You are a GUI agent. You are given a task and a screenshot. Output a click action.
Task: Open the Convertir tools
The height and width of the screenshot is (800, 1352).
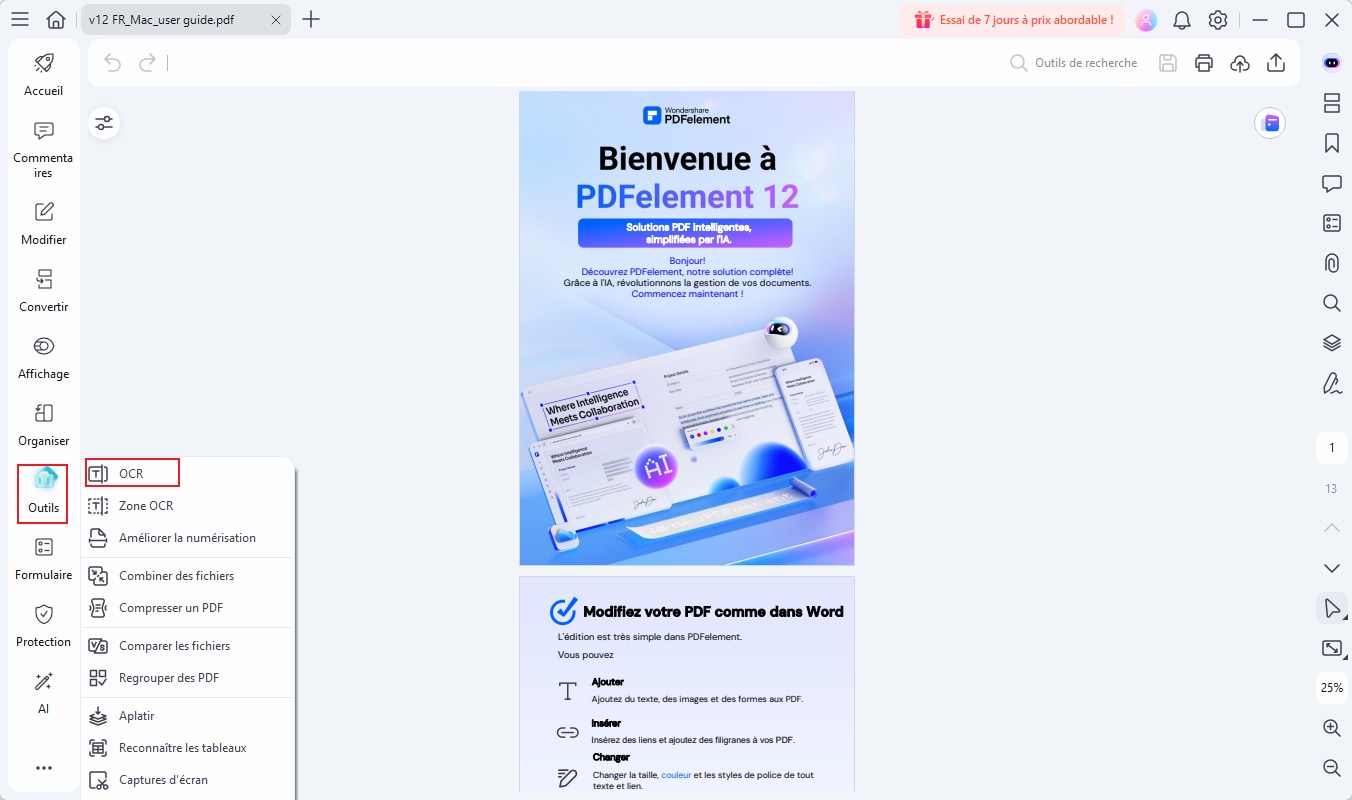(x=43, y=291)
